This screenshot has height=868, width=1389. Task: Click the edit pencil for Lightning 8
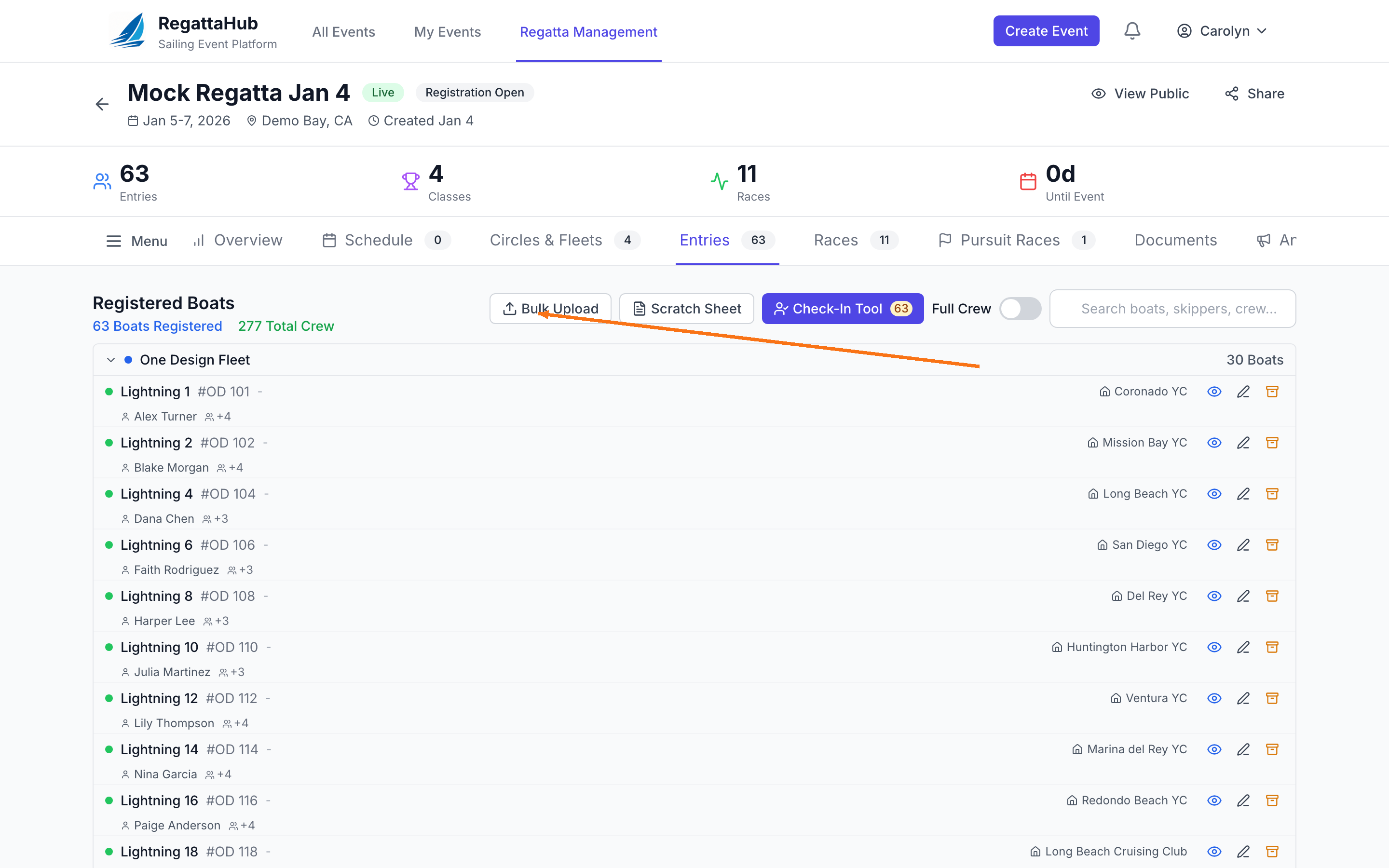click(1243, 596)
